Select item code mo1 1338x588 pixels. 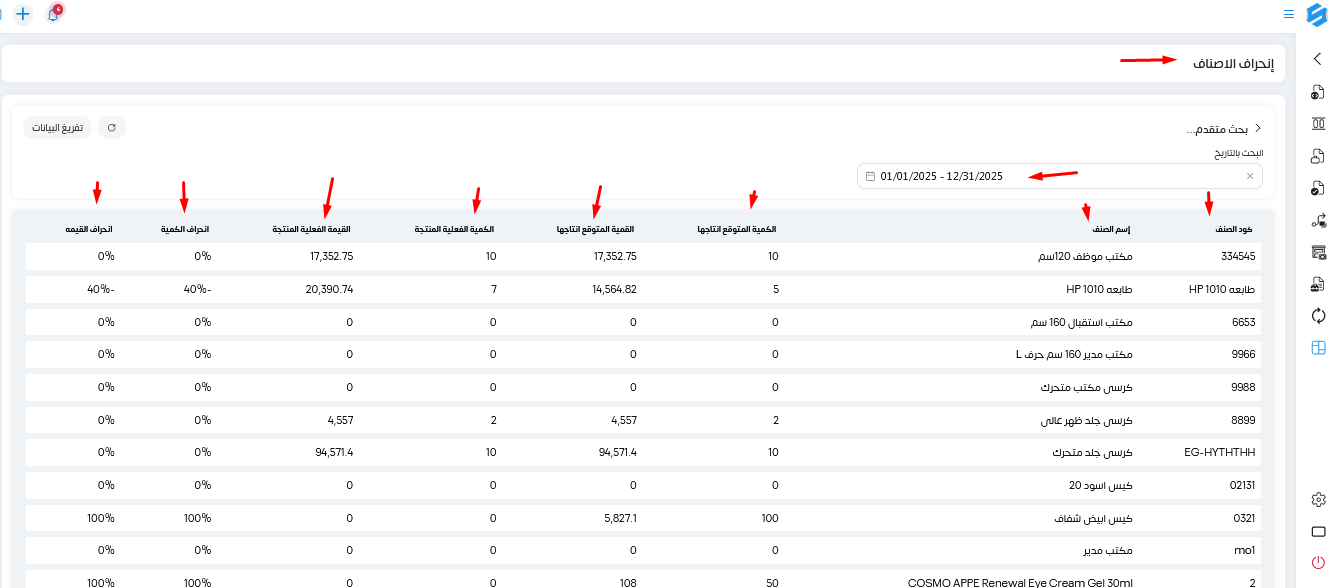click(1245, 550)
